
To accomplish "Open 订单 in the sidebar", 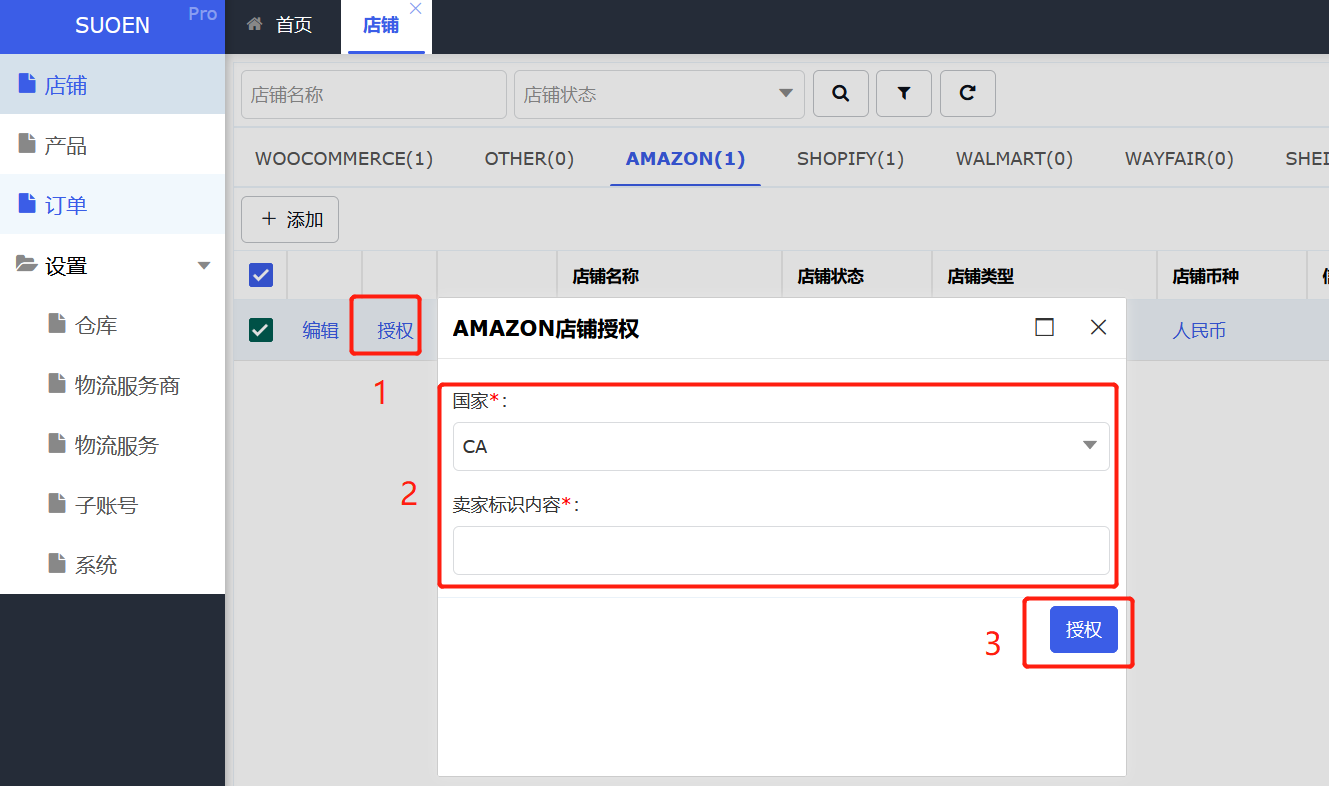I will [x=112, y=205].
